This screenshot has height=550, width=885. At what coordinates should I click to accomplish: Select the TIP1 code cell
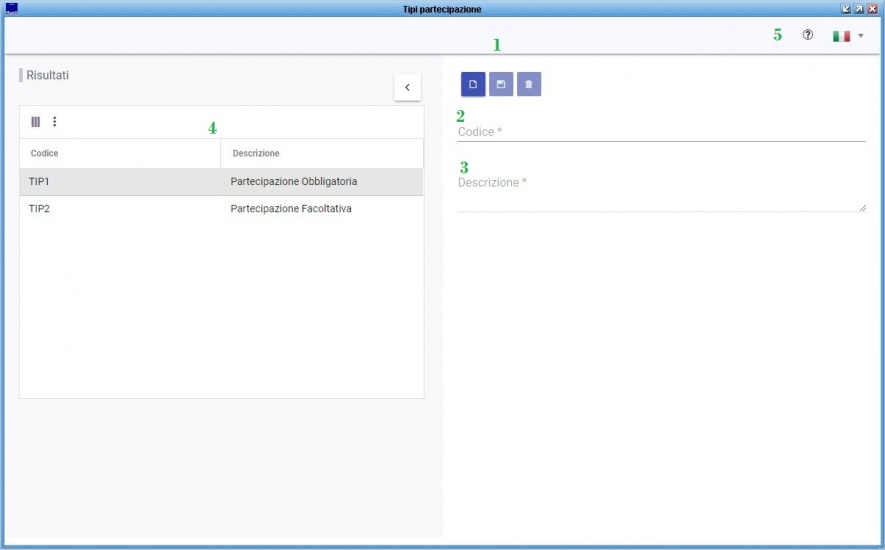tap(120, 182)
